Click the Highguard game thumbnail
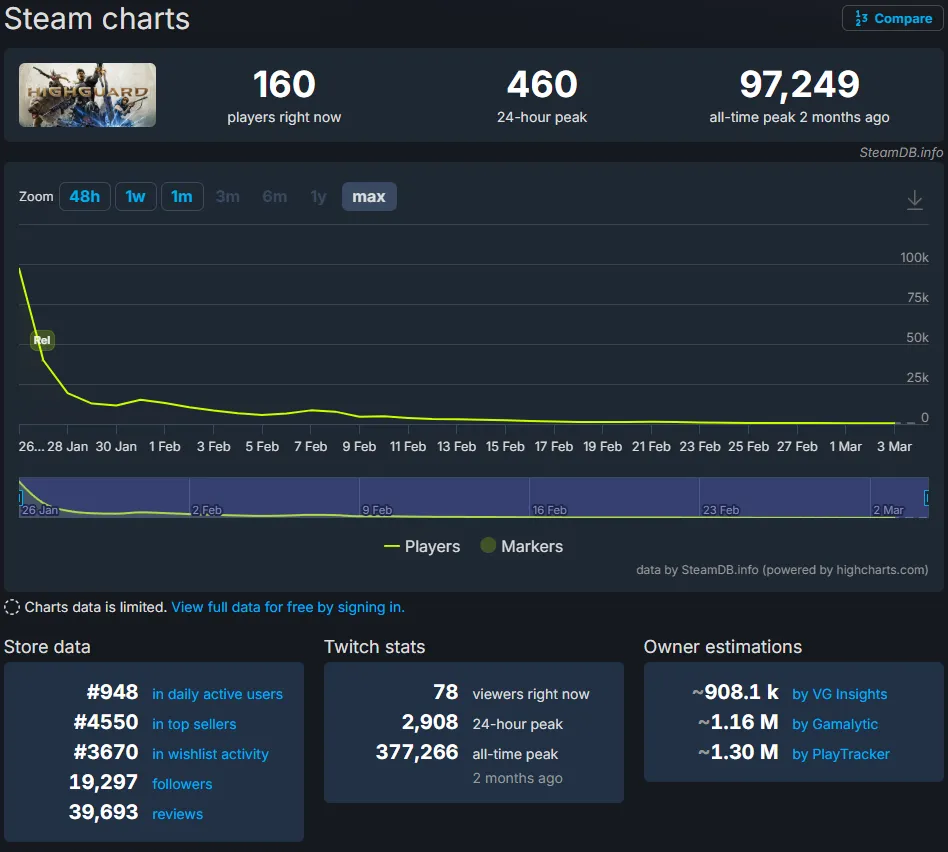The image size is (948, 852). pos(87,95)
